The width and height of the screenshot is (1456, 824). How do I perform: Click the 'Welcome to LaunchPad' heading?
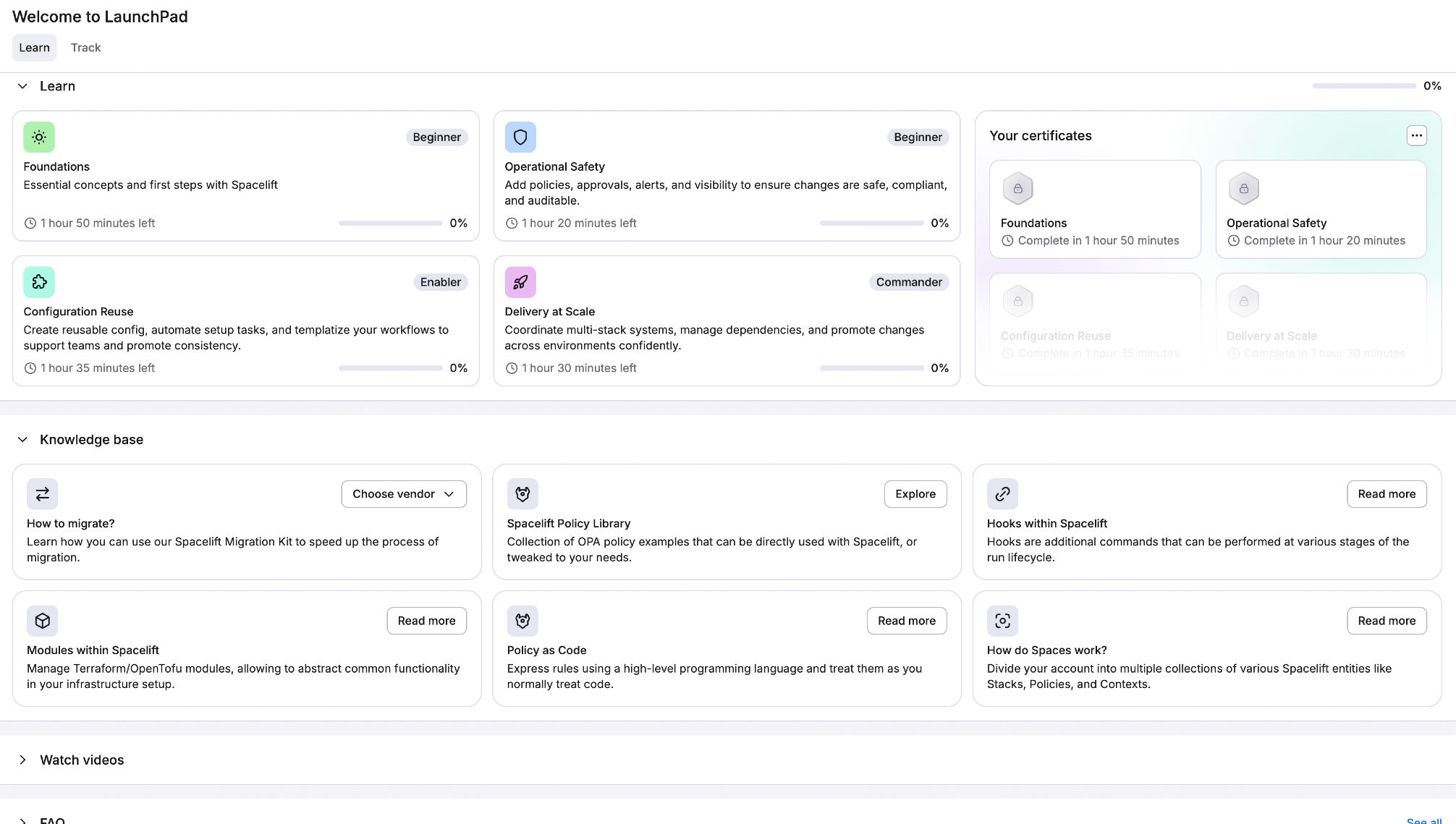(100, 17)
